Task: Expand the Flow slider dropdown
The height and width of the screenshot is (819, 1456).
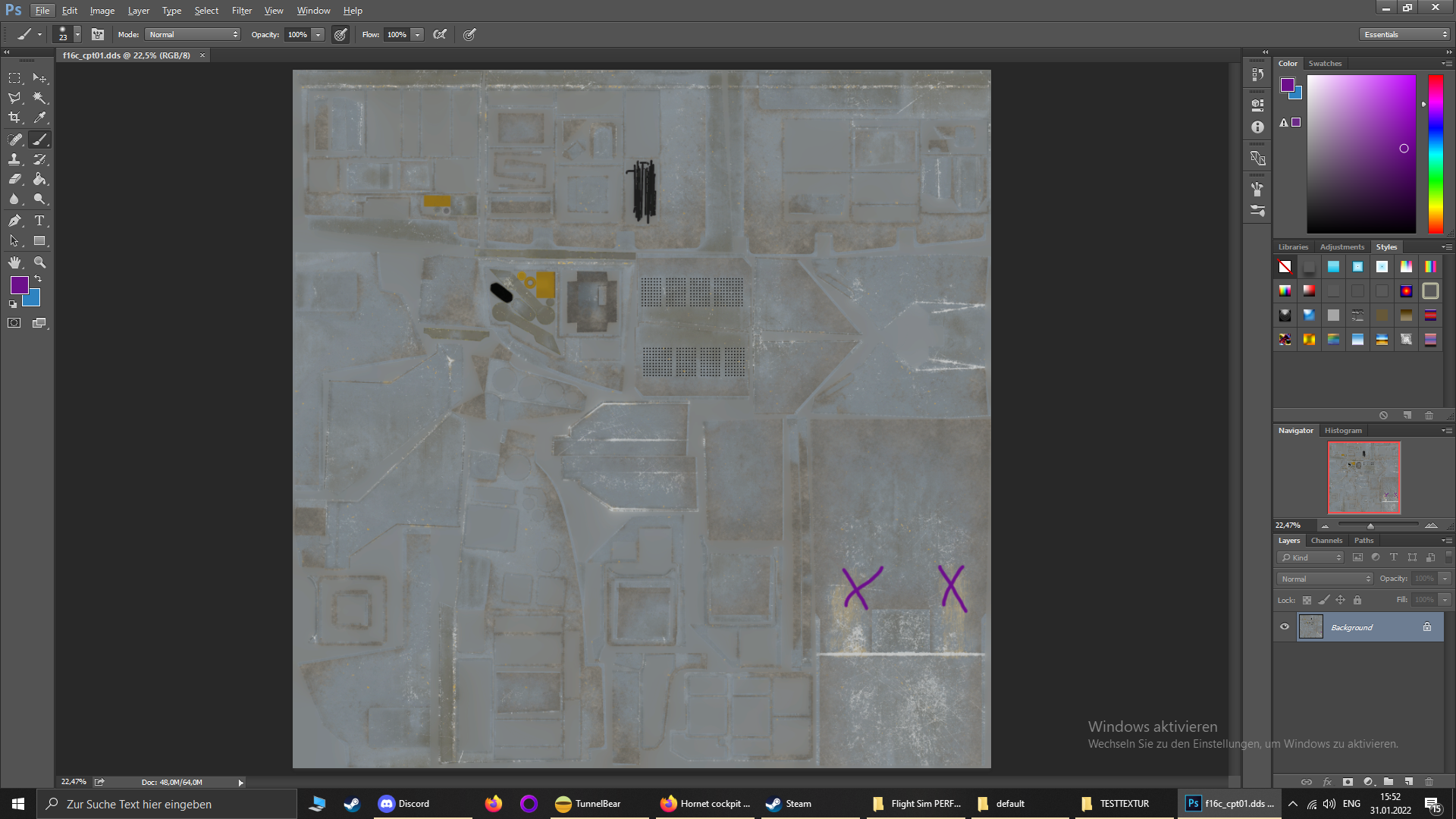Action: (x=417, y=34)
